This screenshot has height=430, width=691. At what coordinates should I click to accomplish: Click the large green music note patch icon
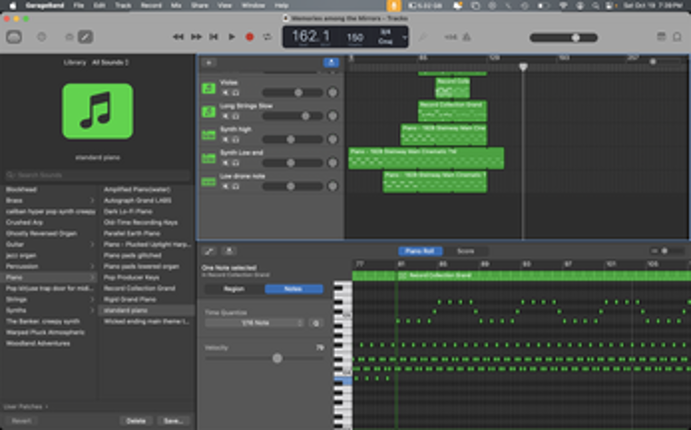point(98,111)
